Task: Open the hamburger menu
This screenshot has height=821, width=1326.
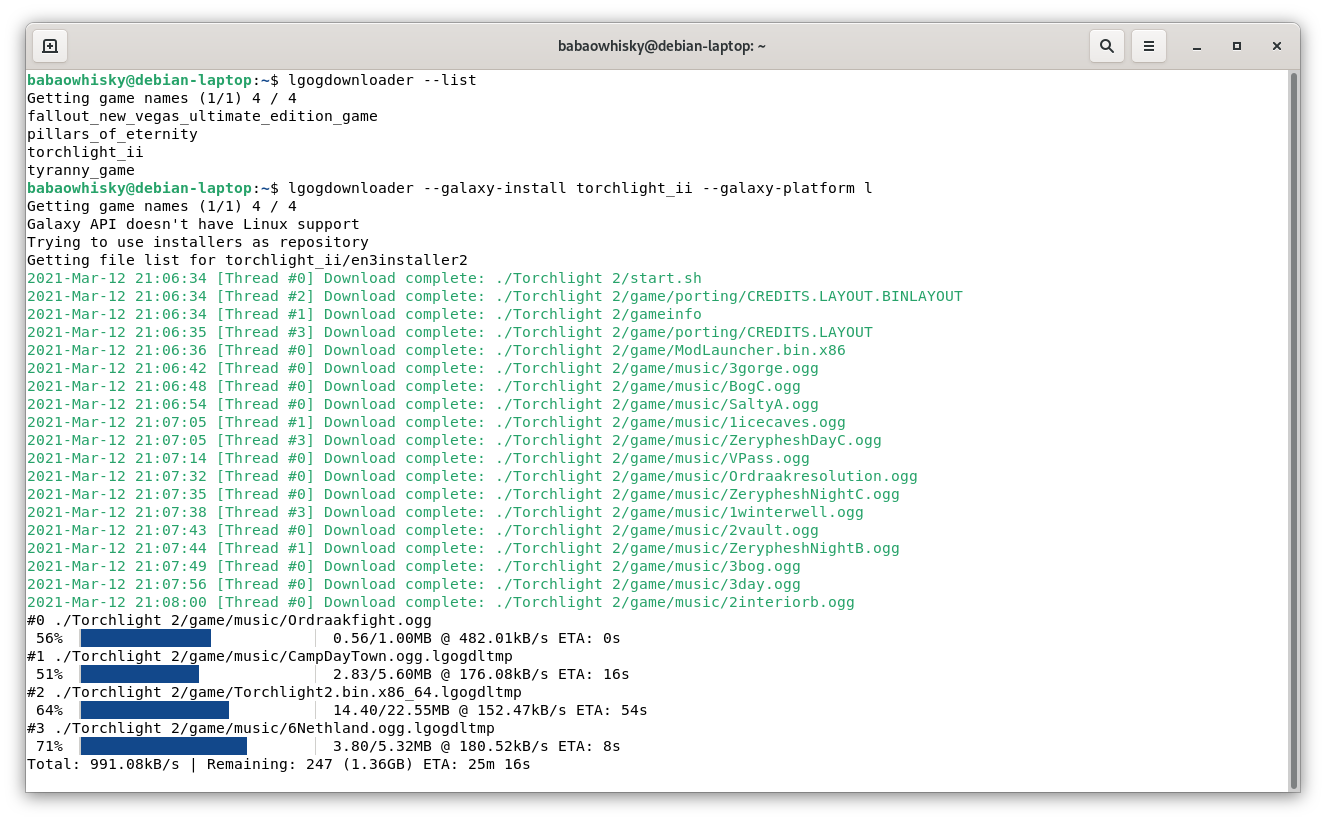Action: [x=1149, y=46]
